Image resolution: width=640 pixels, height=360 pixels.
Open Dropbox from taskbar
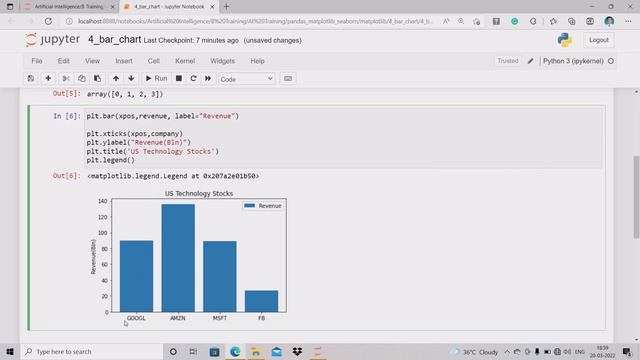297,351
